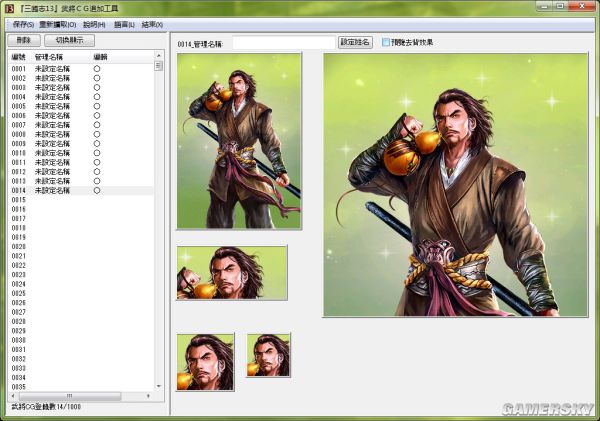Focus the 管理名稱 text input field
Viewport: 600px width, 421px height.
click(284, 43)
